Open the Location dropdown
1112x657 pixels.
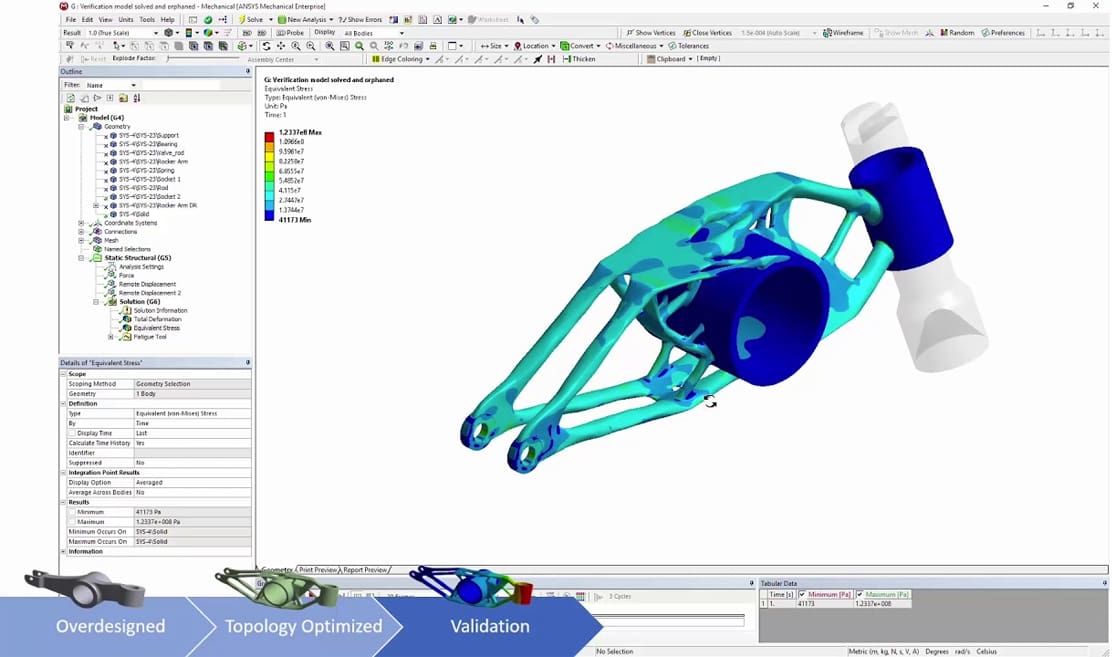tap(535, 46)
